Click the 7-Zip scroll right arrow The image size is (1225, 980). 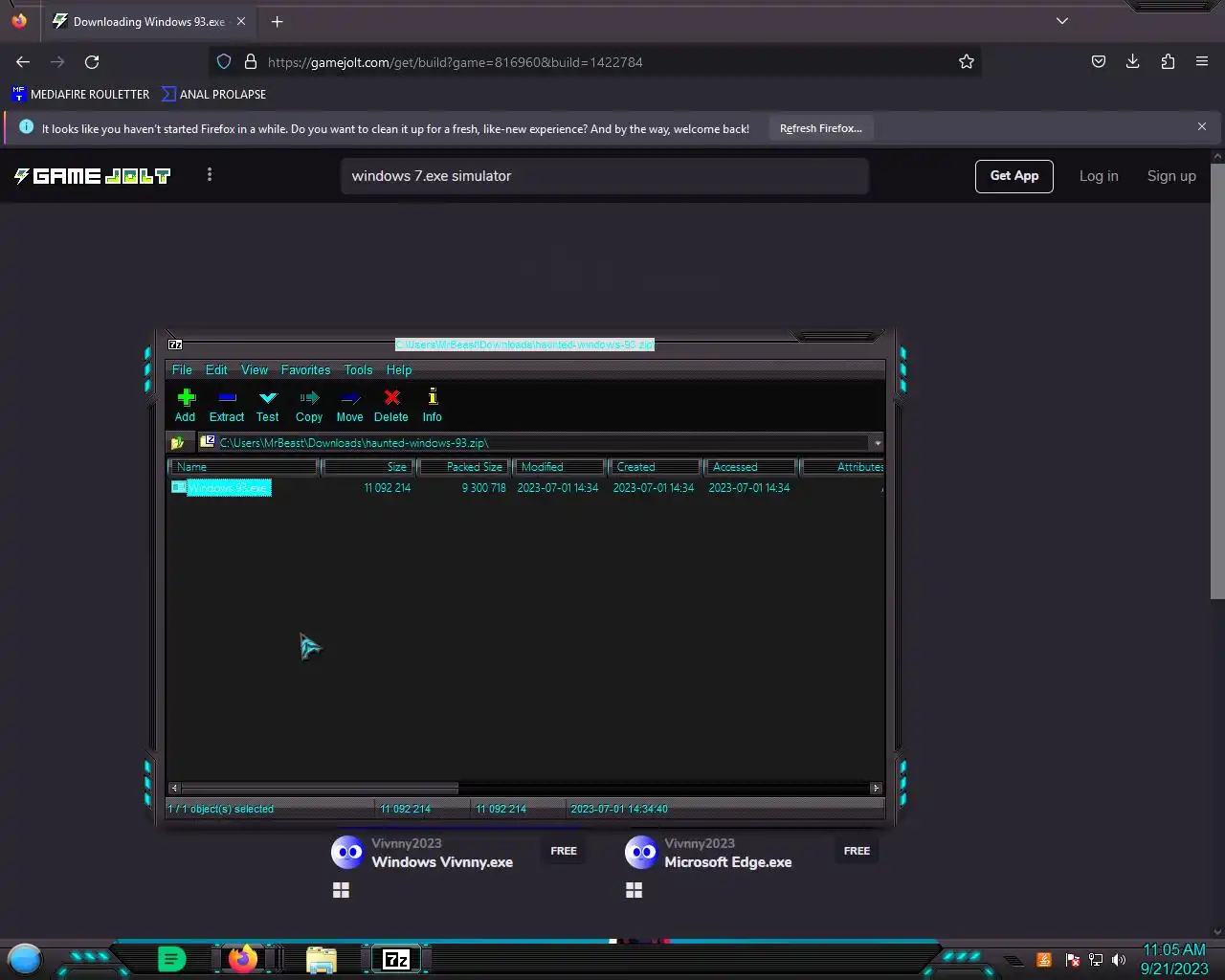point(876,789)
